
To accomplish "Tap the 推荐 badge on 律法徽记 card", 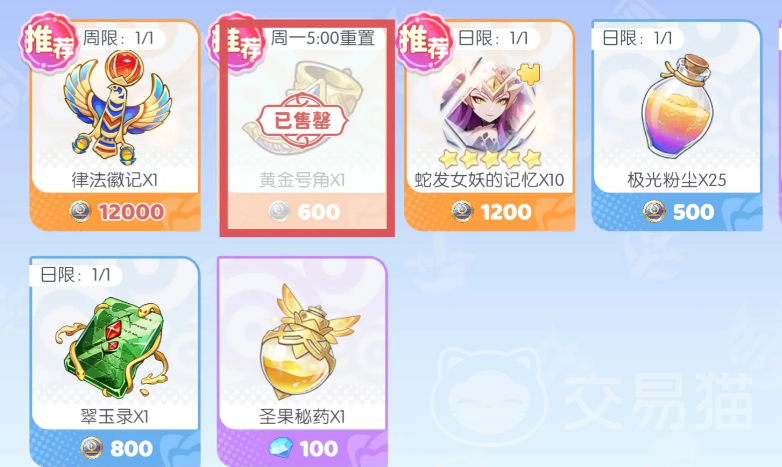I will pos(48,42).
